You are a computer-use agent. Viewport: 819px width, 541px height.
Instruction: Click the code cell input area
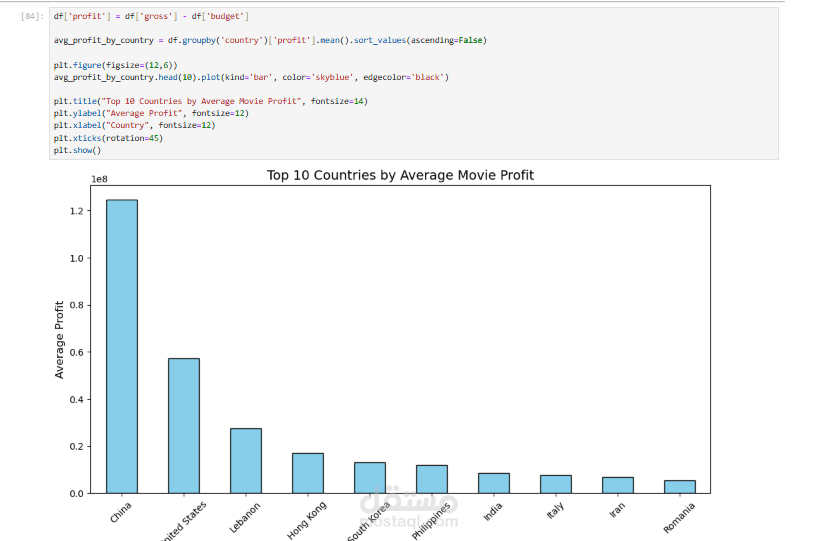coord(414,84)
